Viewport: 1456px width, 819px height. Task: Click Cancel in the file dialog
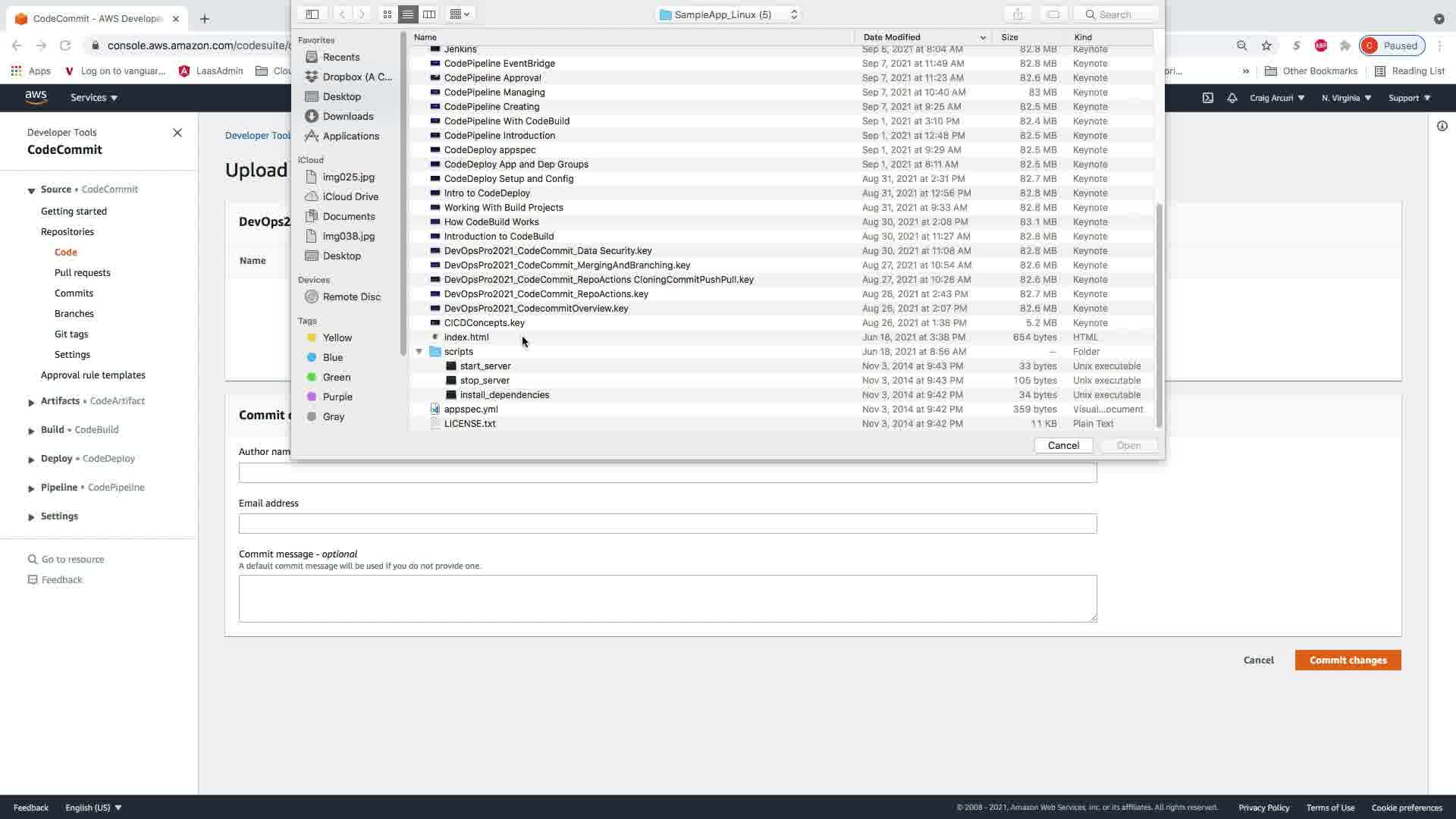[1063, 446]
